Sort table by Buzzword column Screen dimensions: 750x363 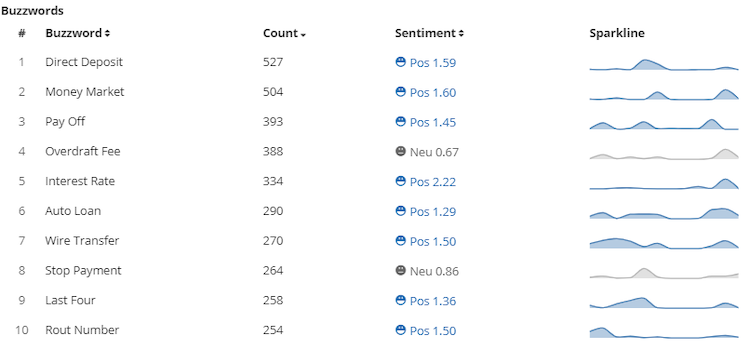coord(77,33)
